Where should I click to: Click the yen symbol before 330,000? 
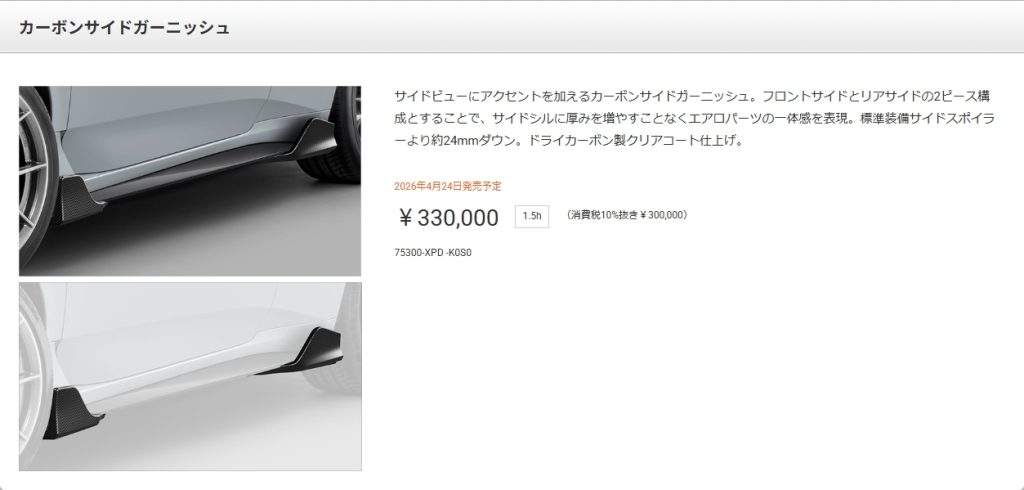[406, 218]
